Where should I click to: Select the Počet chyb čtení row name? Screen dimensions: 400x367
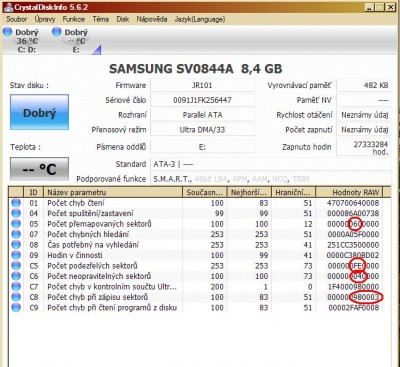pos(76,203)
